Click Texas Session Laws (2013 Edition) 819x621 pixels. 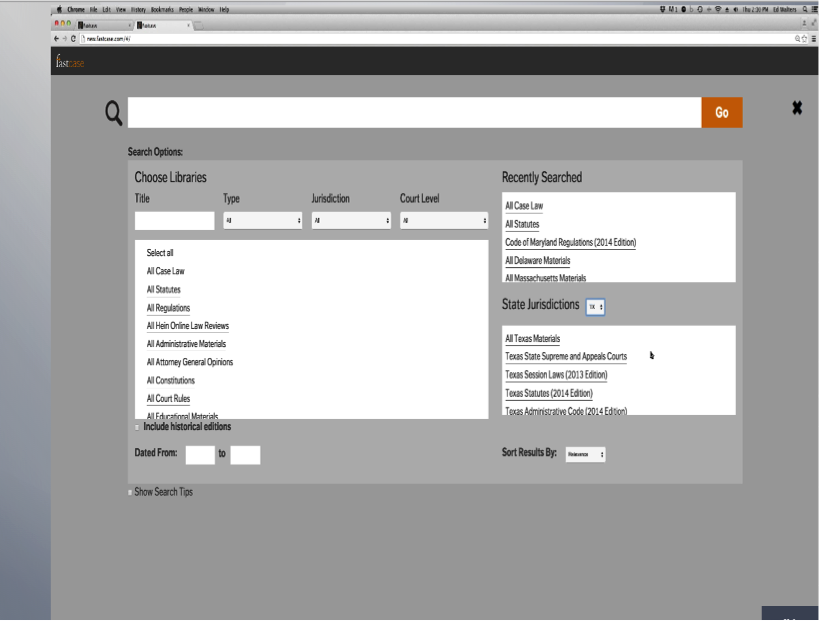556,374
